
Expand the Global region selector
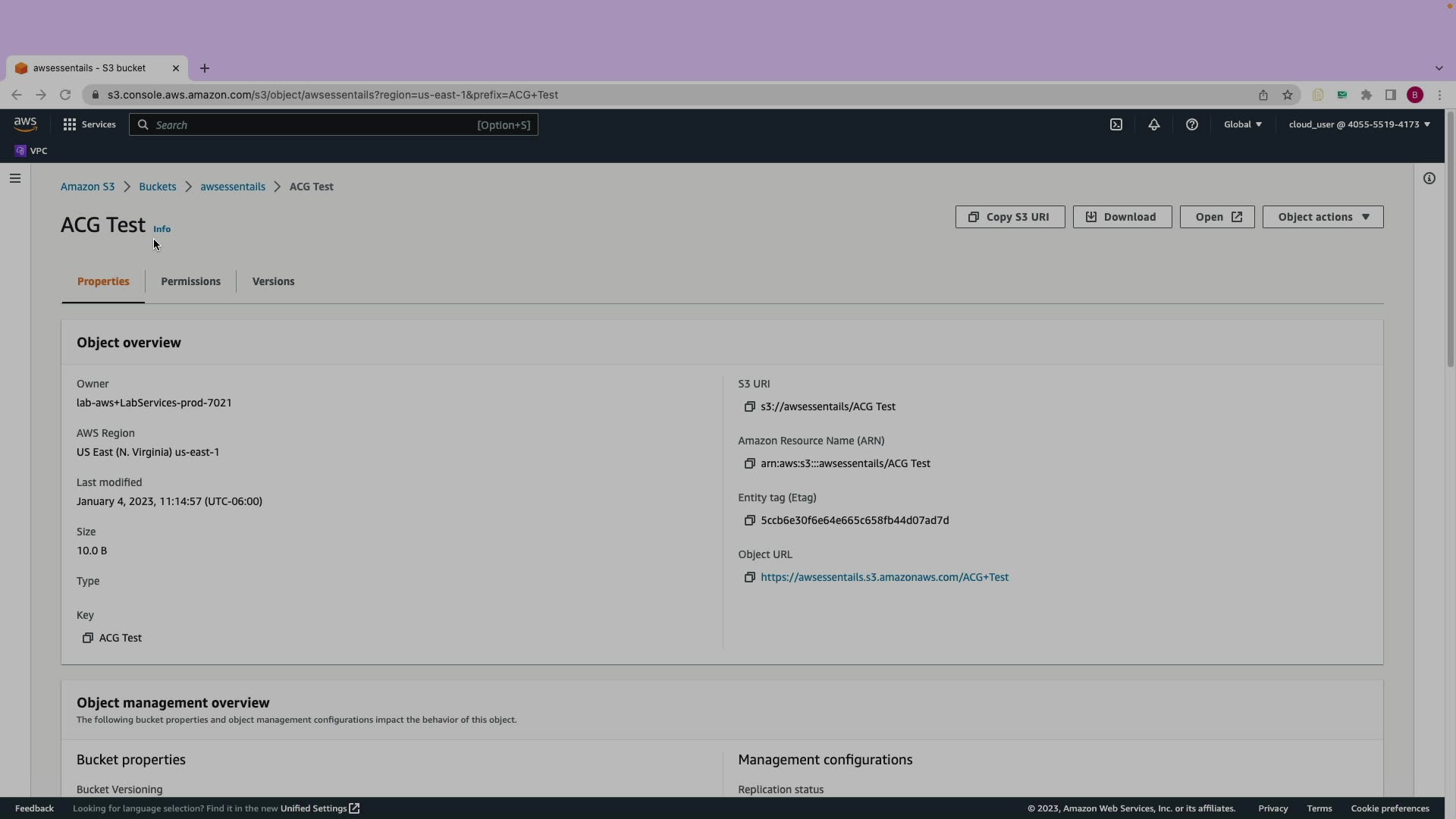click(x=1242, y=124)
